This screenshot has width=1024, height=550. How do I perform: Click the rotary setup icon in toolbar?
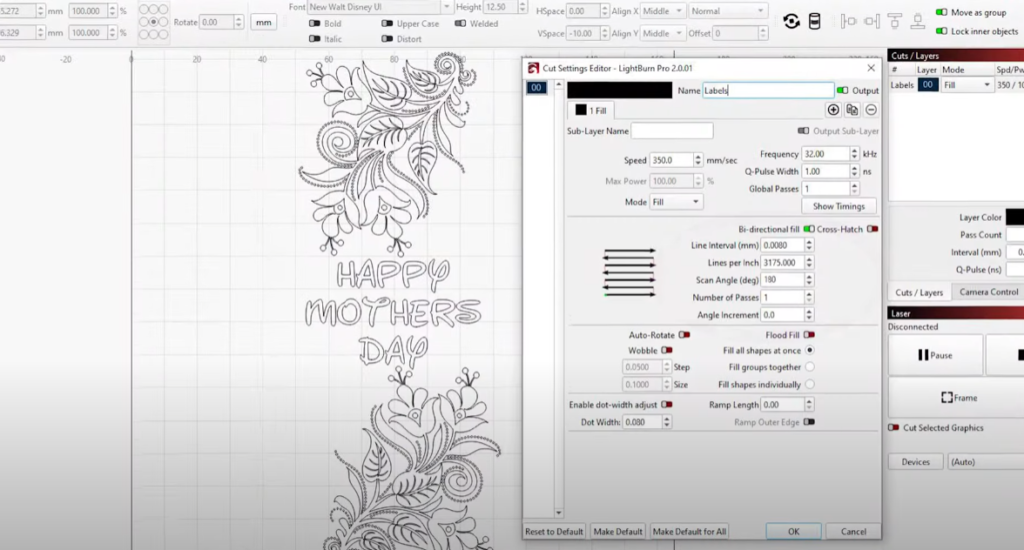coord(791,21)
